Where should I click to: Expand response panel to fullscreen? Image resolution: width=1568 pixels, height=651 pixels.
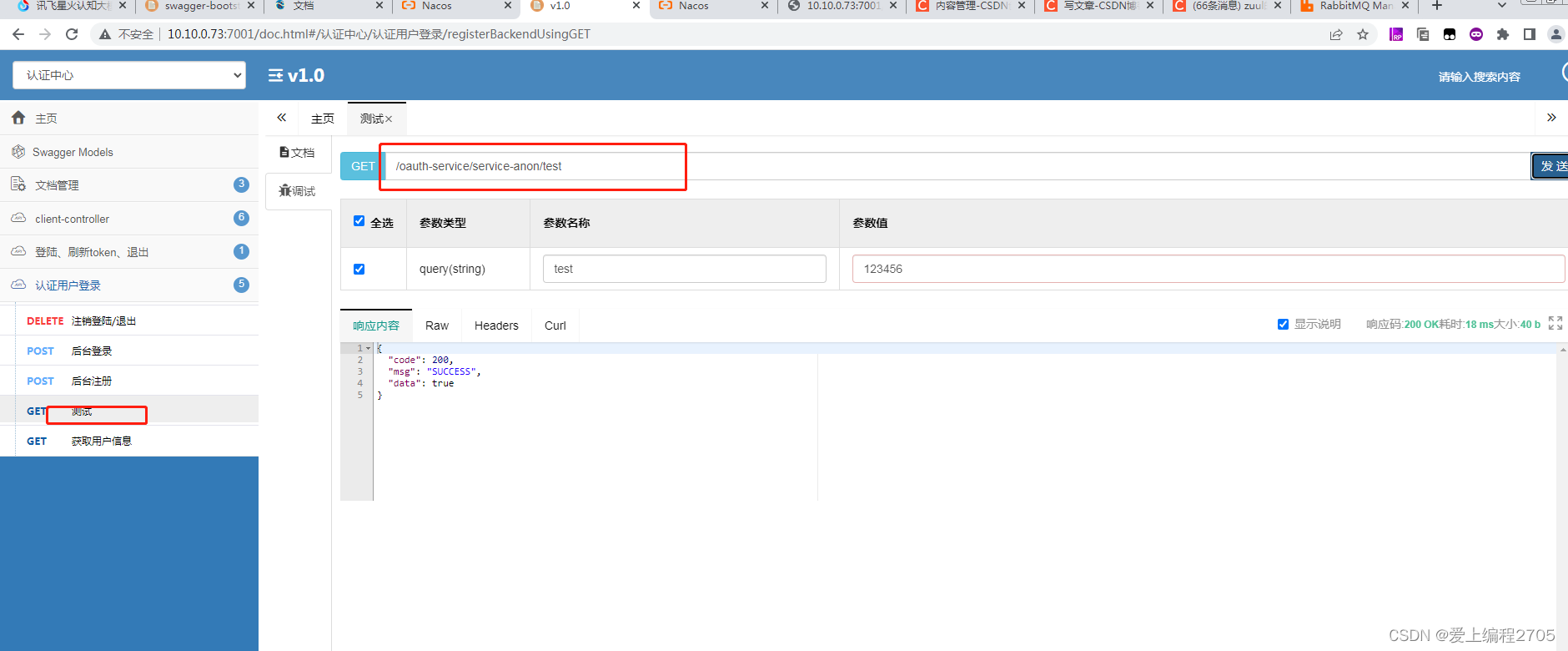[x=1555, y=323]
